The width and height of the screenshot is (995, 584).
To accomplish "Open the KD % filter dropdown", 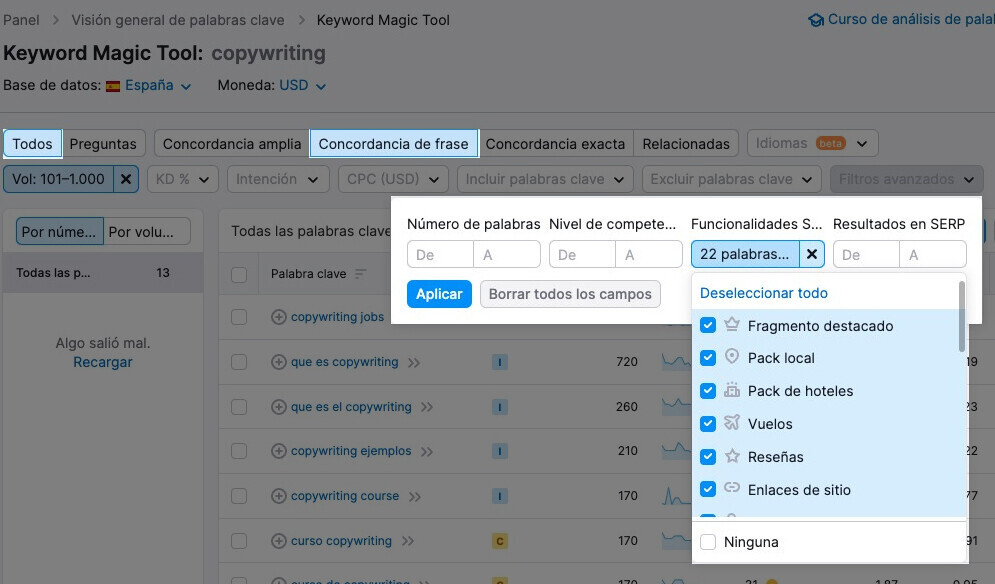I will (183, 179).
